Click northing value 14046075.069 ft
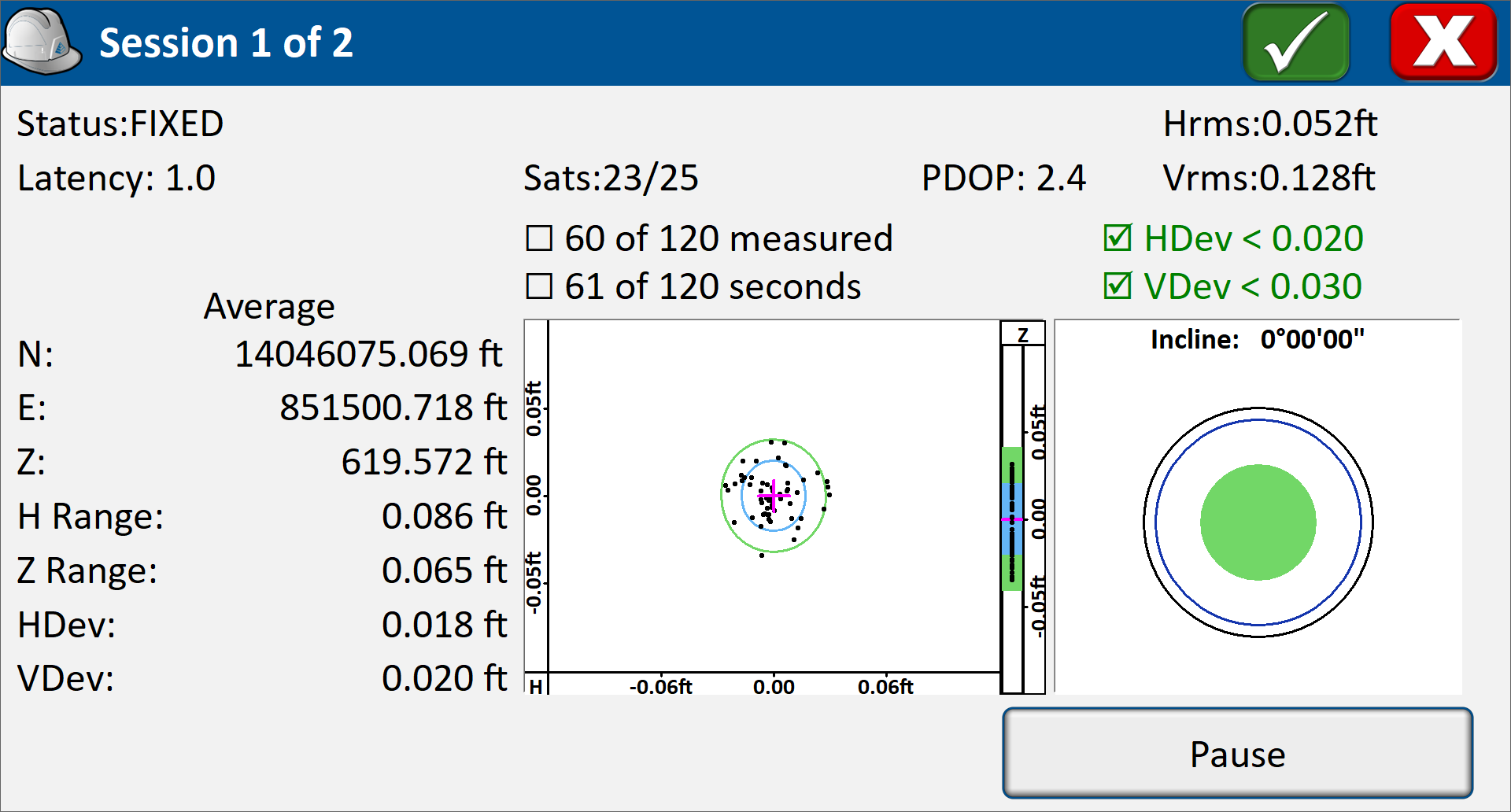1511x812 pixels. [368, 354]
